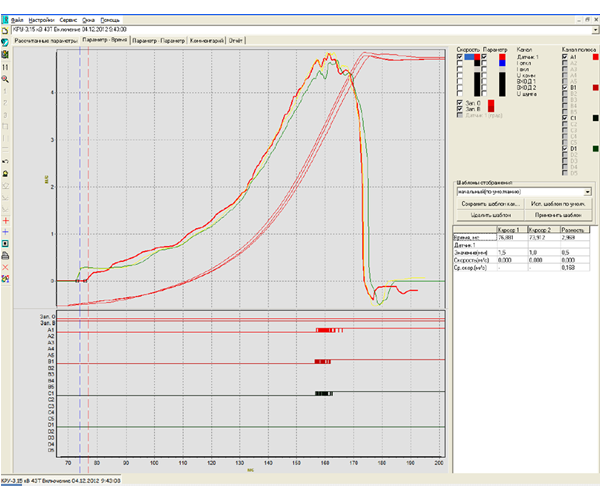Click the 0,168 average speed cell
Image resolution: width=600 pixels, height=500 pixels.
pos(574,268)
